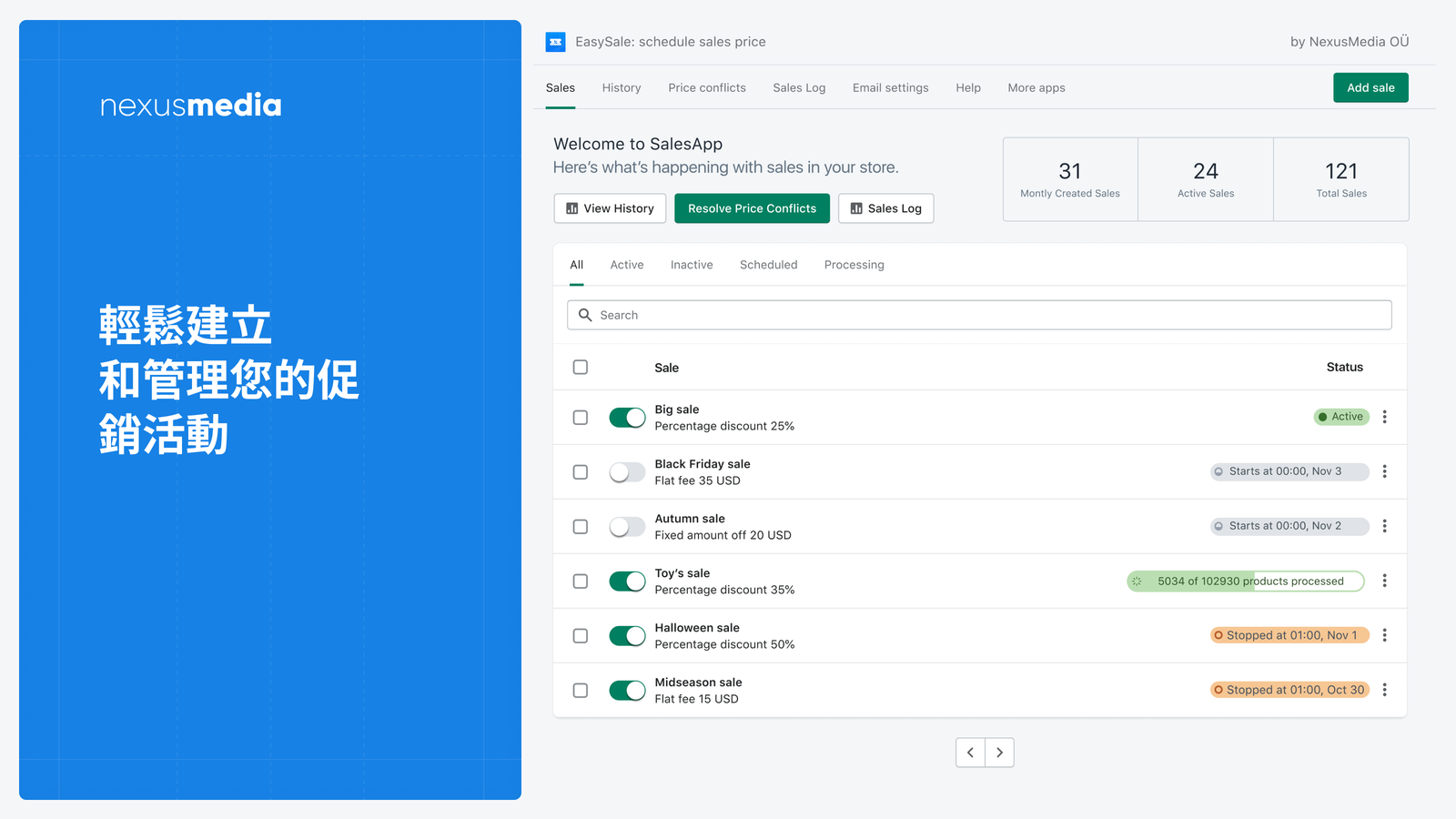The width and height of the screenshot is (1456, 819).
Task: Click 'by NexusMedia OÜ' text
Action: click(x=1350, y=42)
